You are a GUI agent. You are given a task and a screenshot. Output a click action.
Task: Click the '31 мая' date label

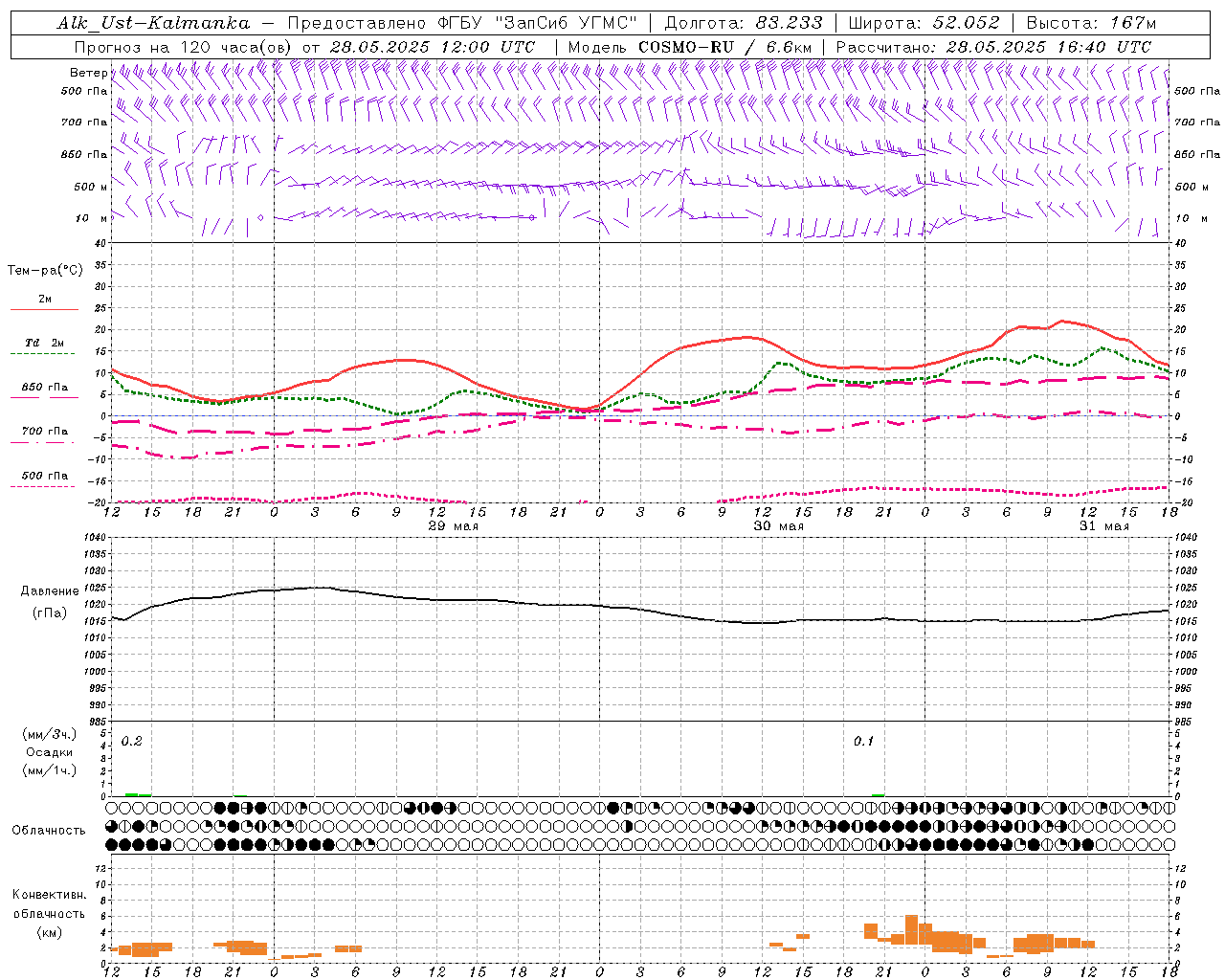(1103, 526)
